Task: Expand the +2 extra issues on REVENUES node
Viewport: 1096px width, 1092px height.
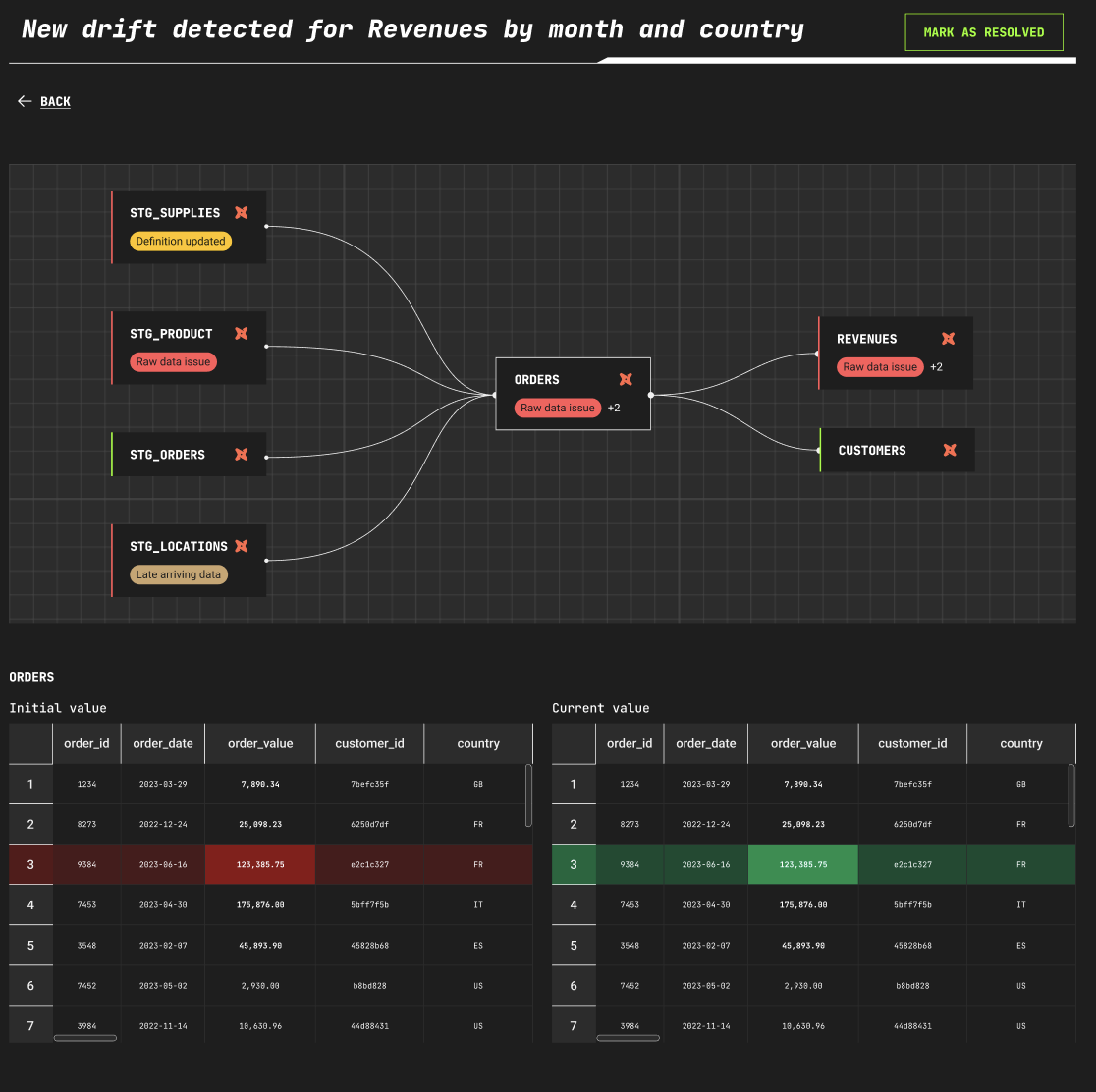Action: point(936,367)
